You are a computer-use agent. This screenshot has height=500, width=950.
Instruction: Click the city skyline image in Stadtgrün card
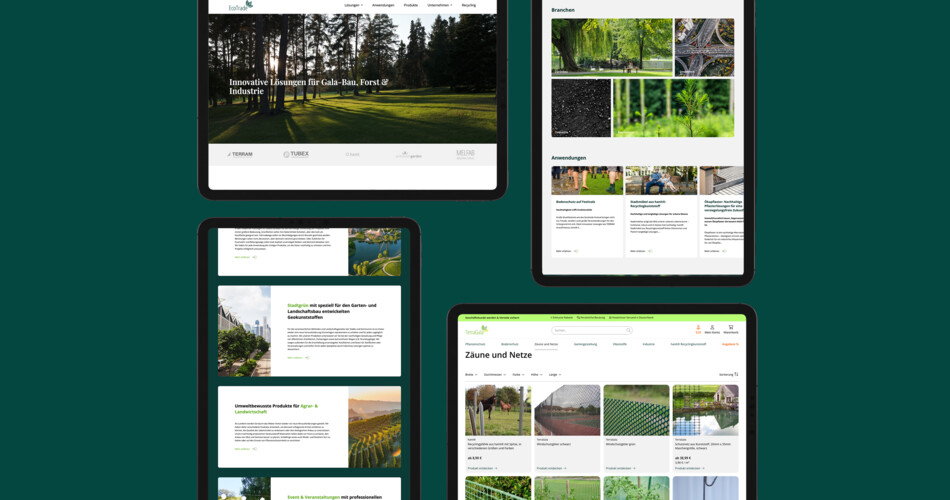tap(244, 331)
